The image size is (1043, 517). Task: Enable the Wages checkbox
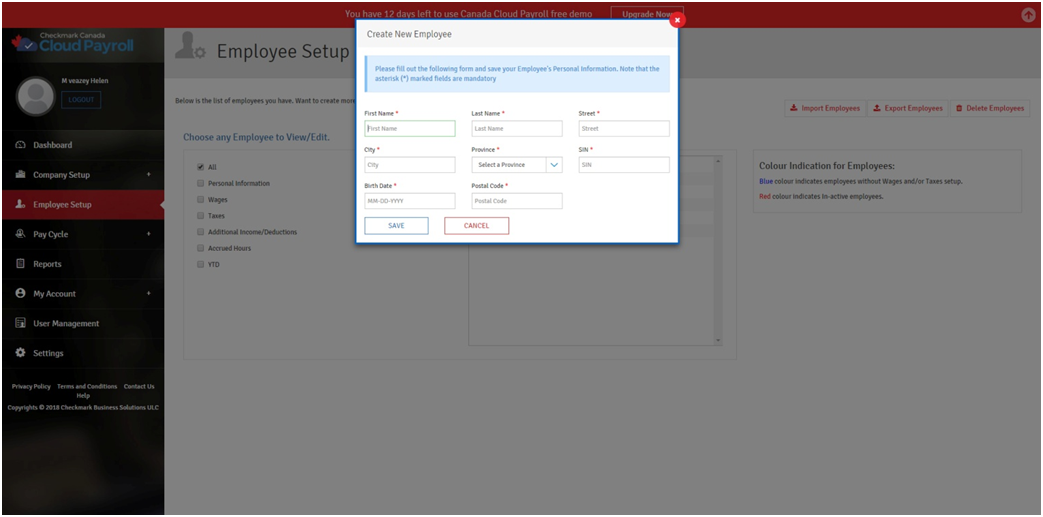201,199
